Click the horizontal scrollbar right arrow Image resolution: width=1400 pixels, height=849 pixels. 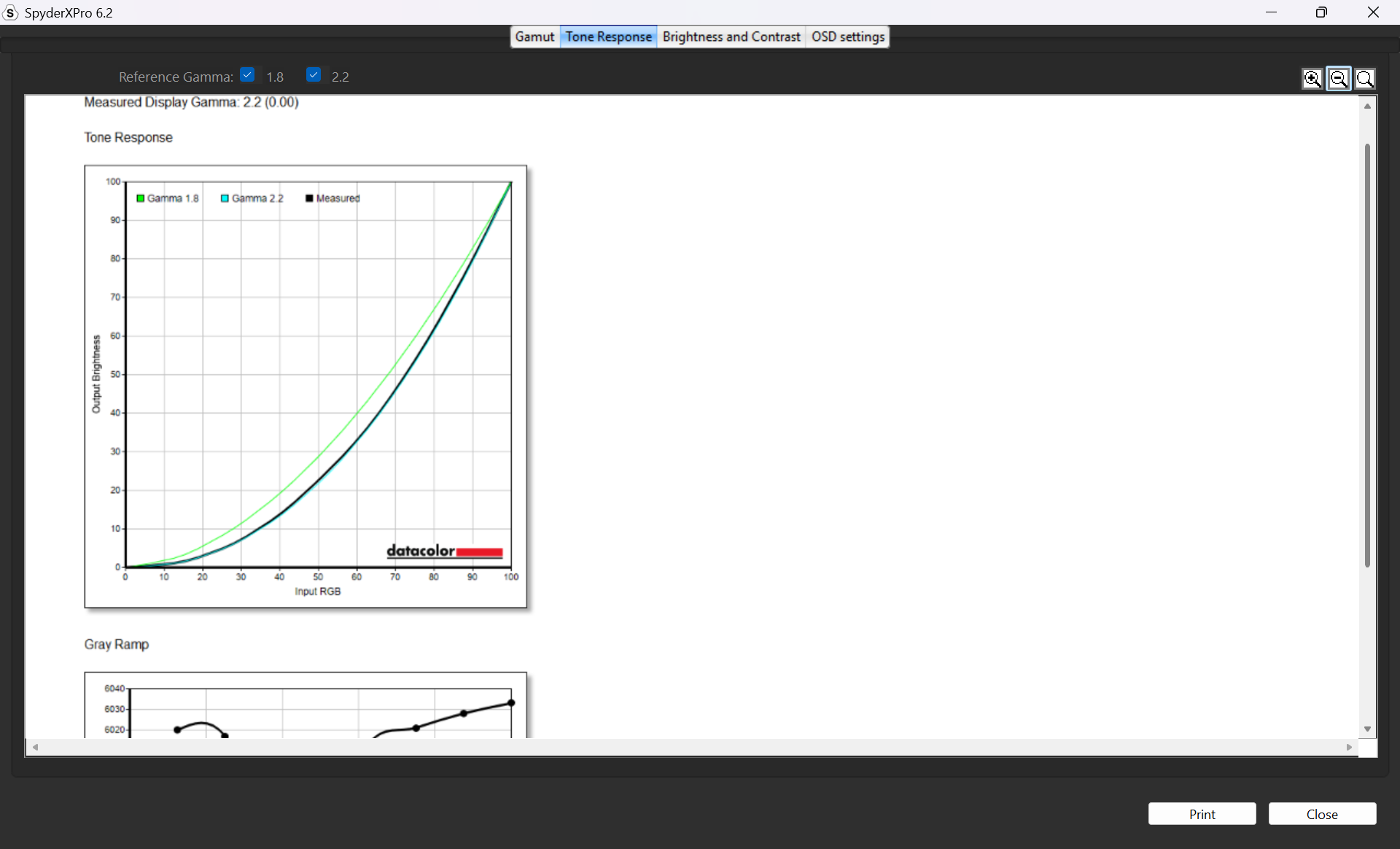1349,747
